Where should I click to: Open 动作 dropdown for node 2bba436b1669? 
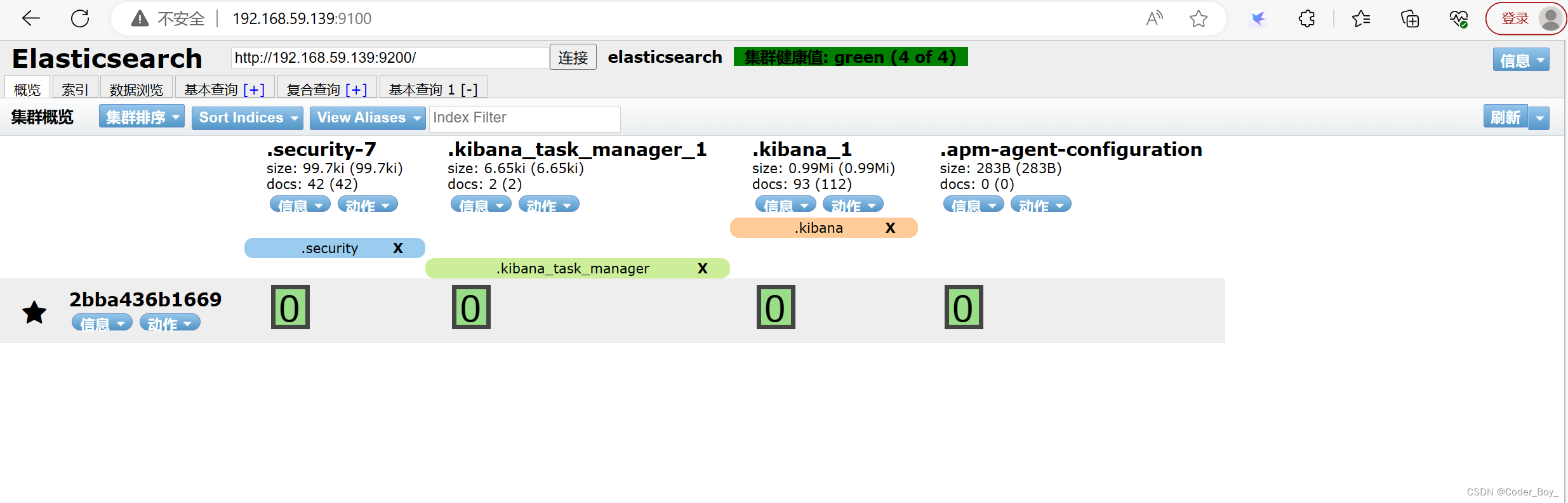coord(169,322)
